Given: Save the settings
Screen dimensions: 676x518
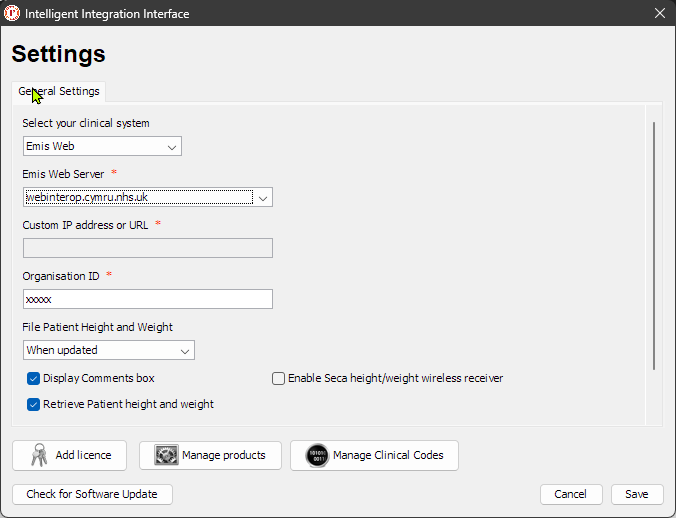Looking at the screenshot, I should [637, 494].
